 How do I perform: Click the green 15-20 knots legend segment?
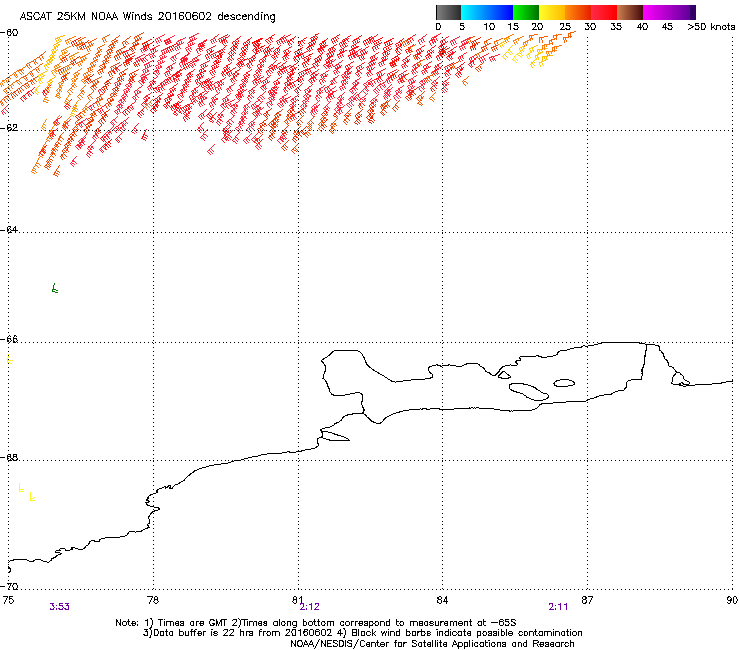click(526, 12)
